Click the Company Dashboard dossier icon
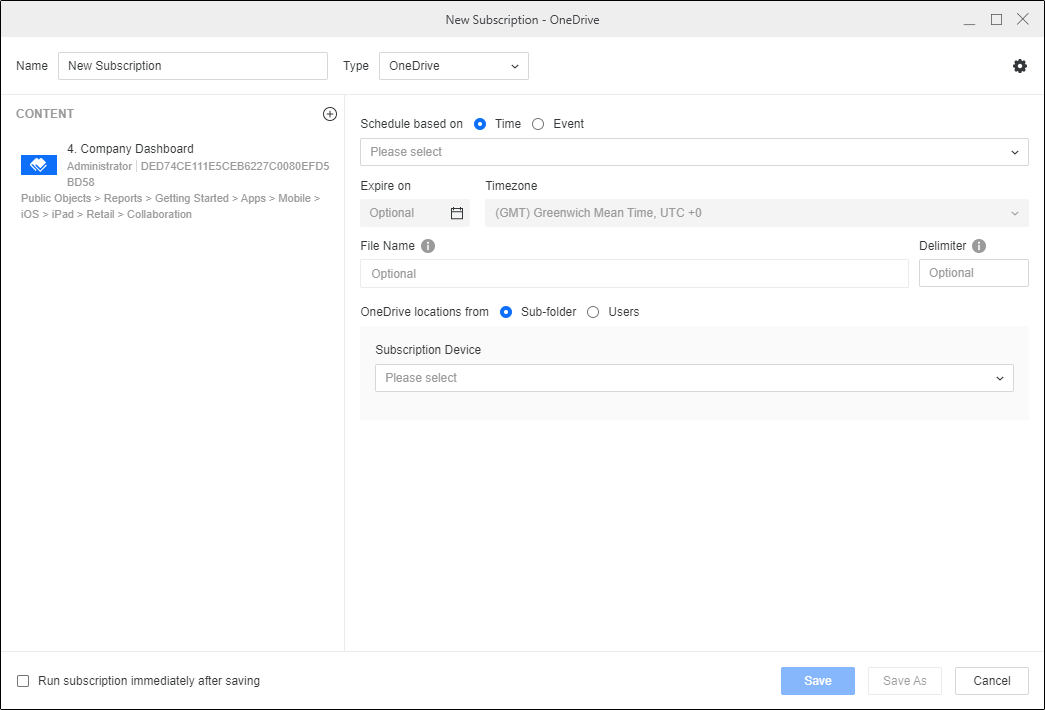The width and height of the screenshot is (1045, 710). click(x=39, y=165)
